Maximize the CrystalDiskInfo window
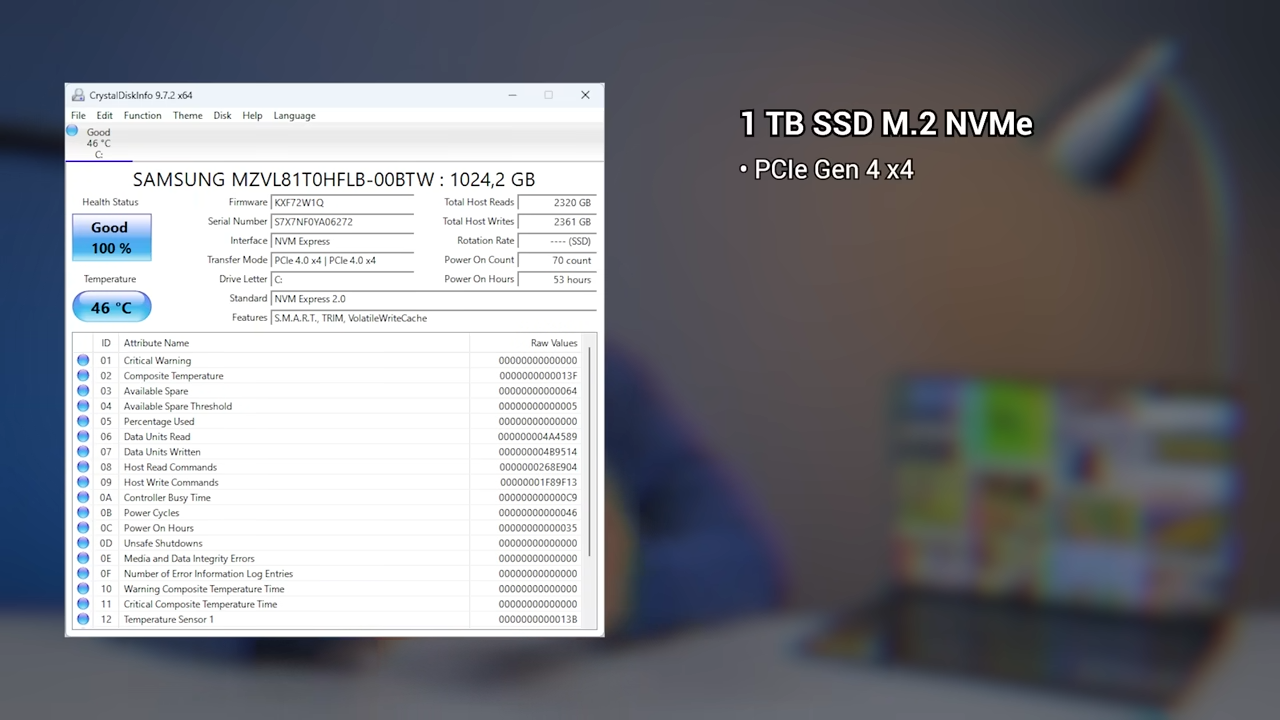The height and width of the screenshot is (720, 1280). click(x=548, y=95)
